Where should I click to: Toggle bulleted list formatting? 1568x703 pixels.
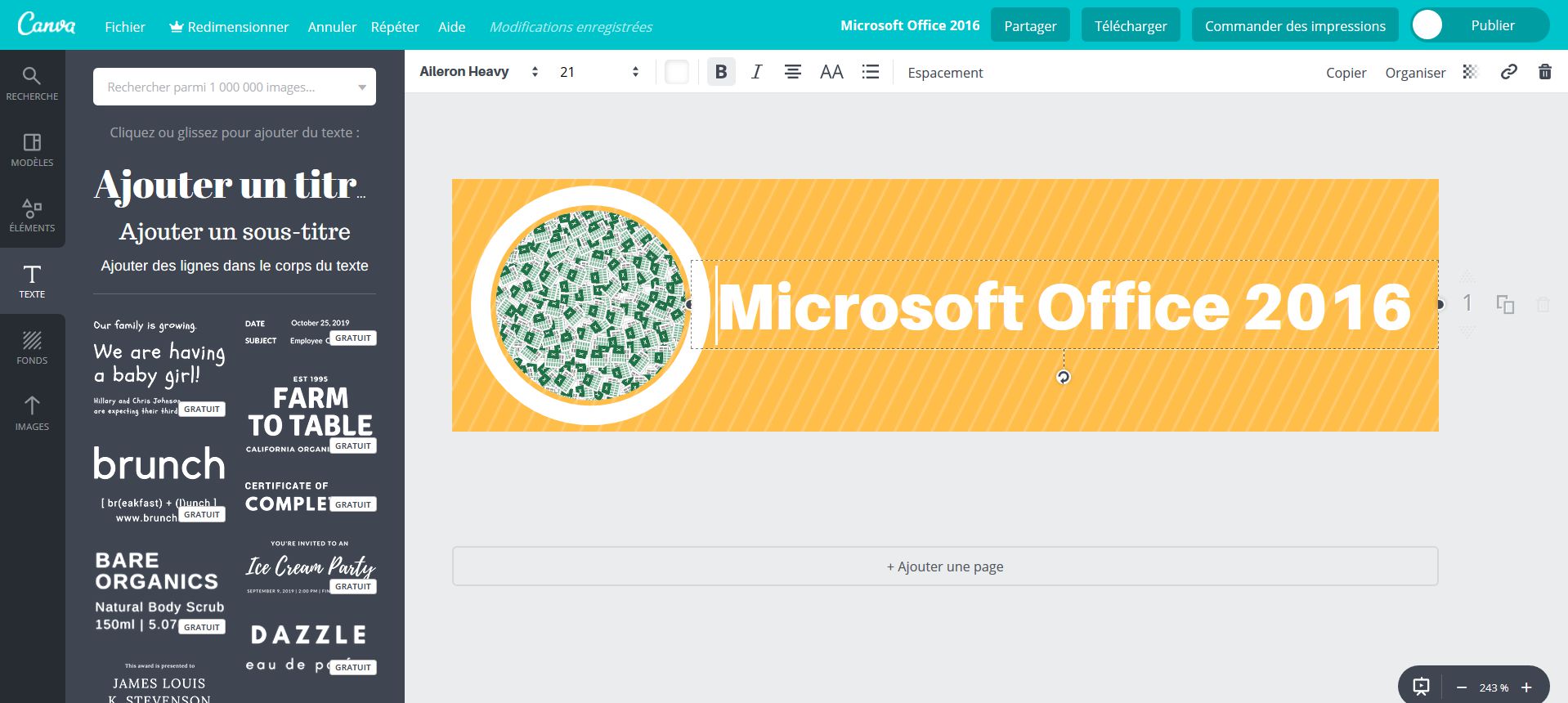tap(871, 72)
